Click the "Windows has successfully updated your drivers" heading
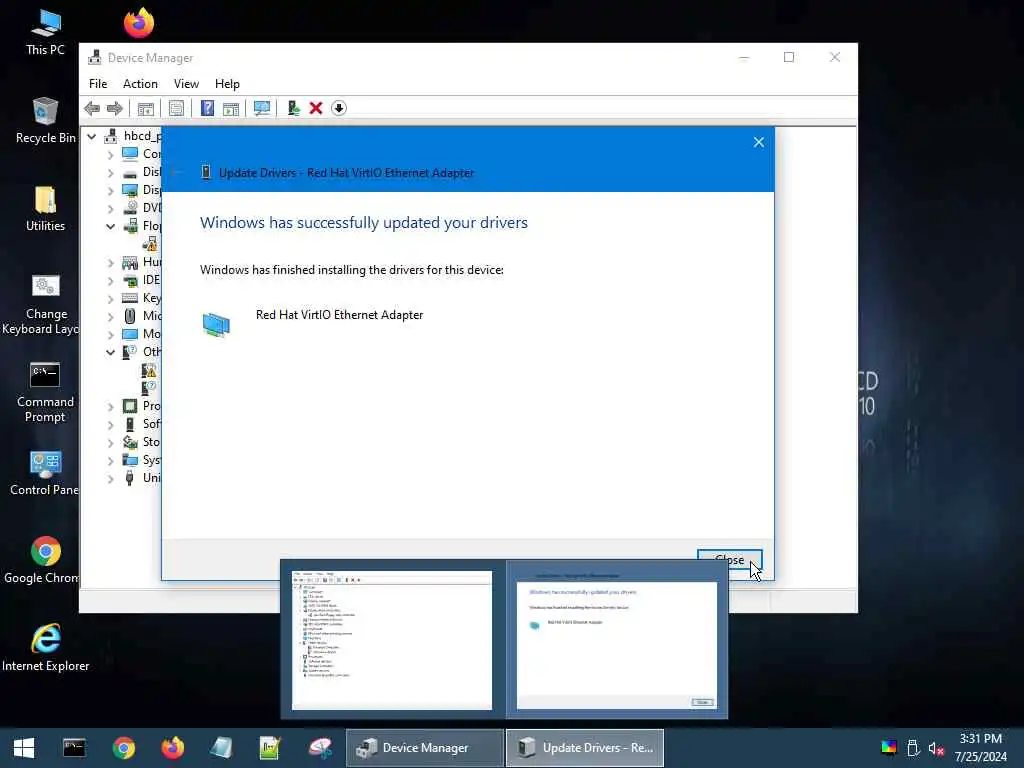This screenshot has height=768, width=1024. (x=364, y=223)
